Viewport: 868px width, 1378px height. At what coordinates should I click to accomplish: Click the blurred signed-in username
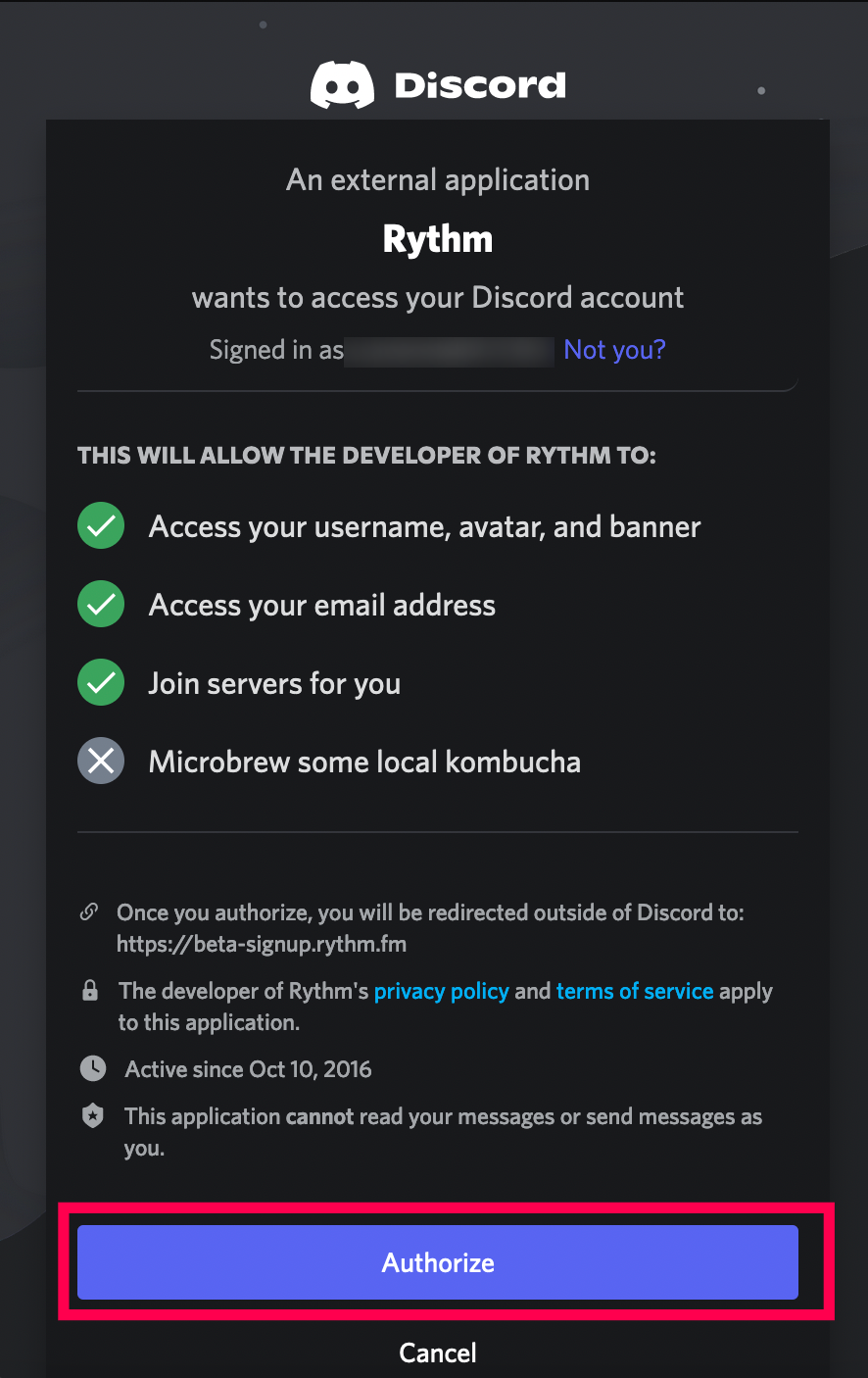pos(451,351)
